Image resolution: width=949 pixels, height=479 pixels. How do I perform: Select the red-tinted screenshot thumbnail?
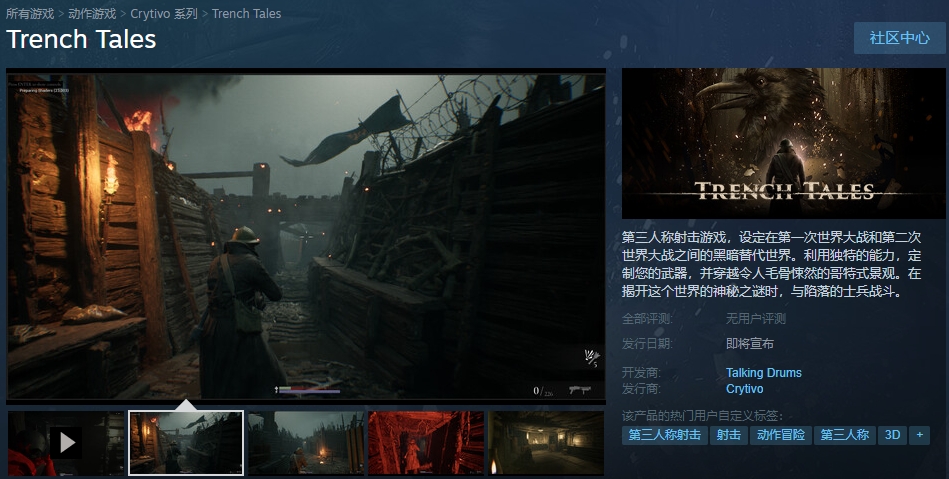point(426,443)
